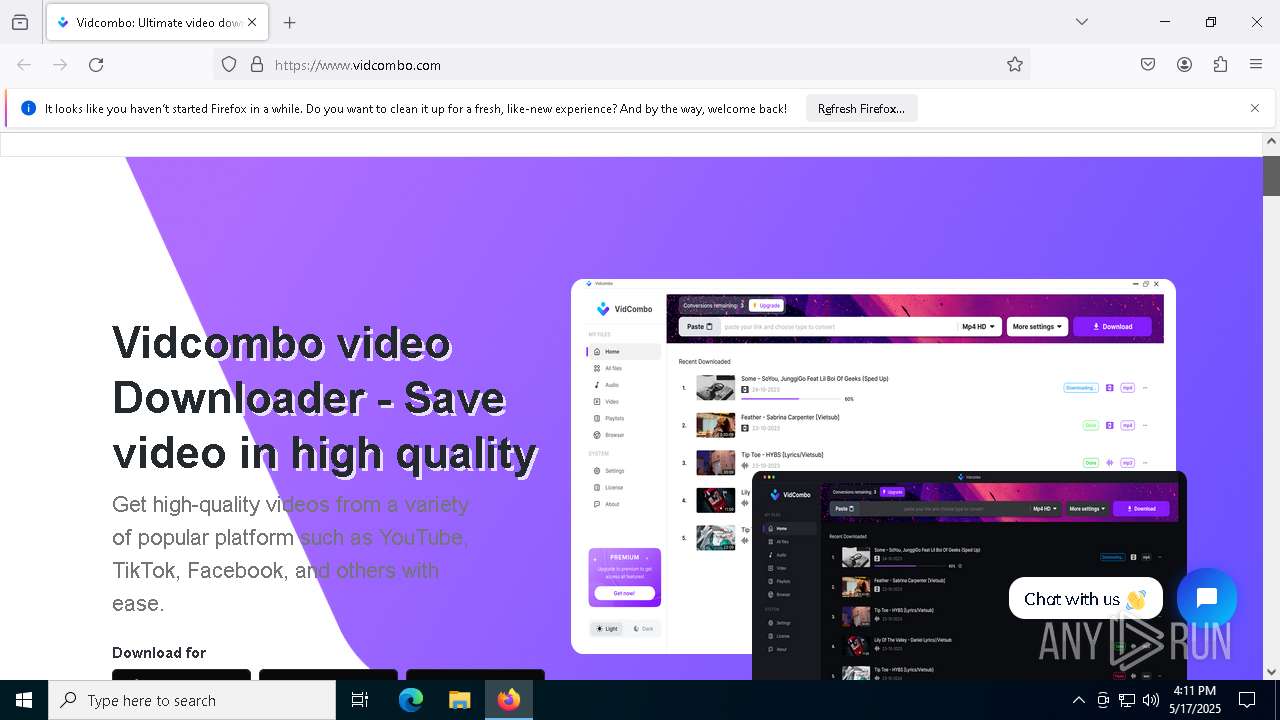Click the Mp4 HD dropdown in screenshot
The image size is (1280, 720).
click(x=979, y=327)
